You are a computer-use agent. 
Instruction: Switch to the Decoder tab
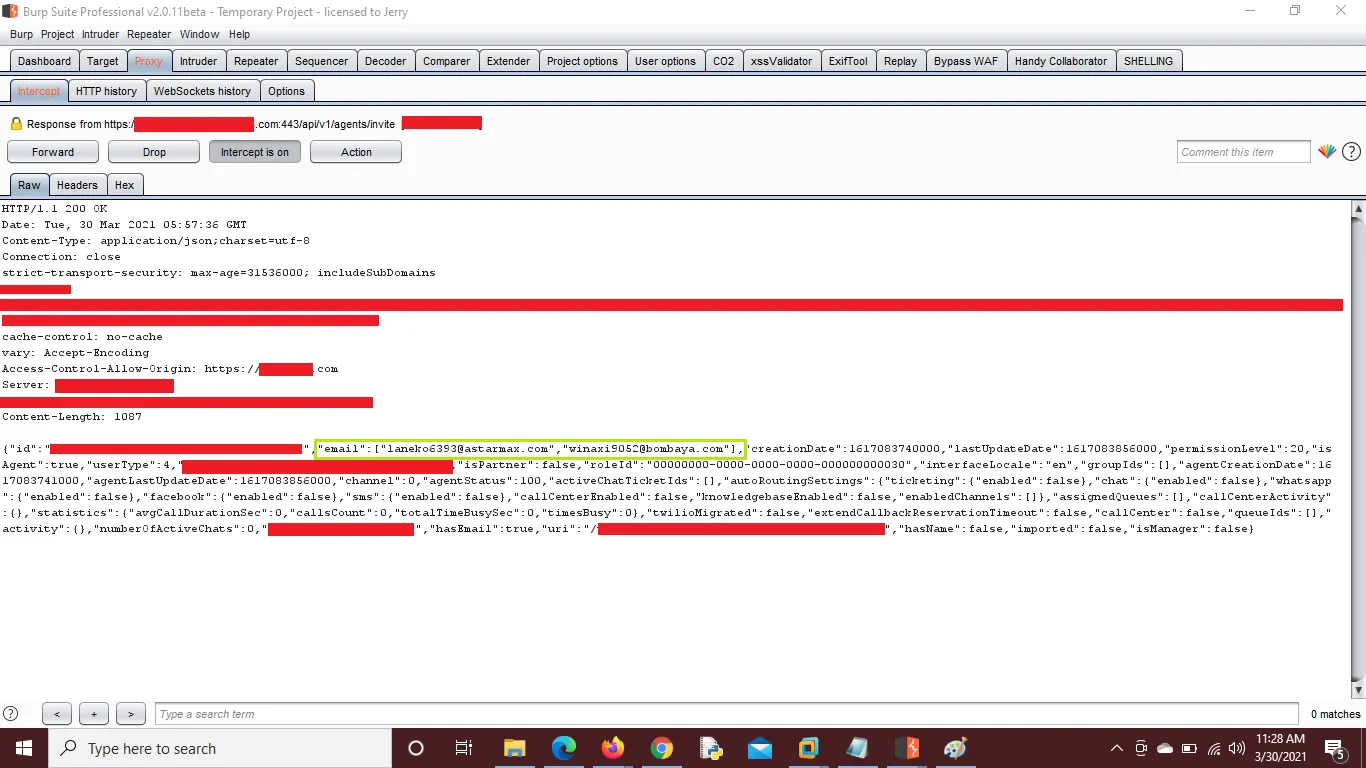coord(385,61)
